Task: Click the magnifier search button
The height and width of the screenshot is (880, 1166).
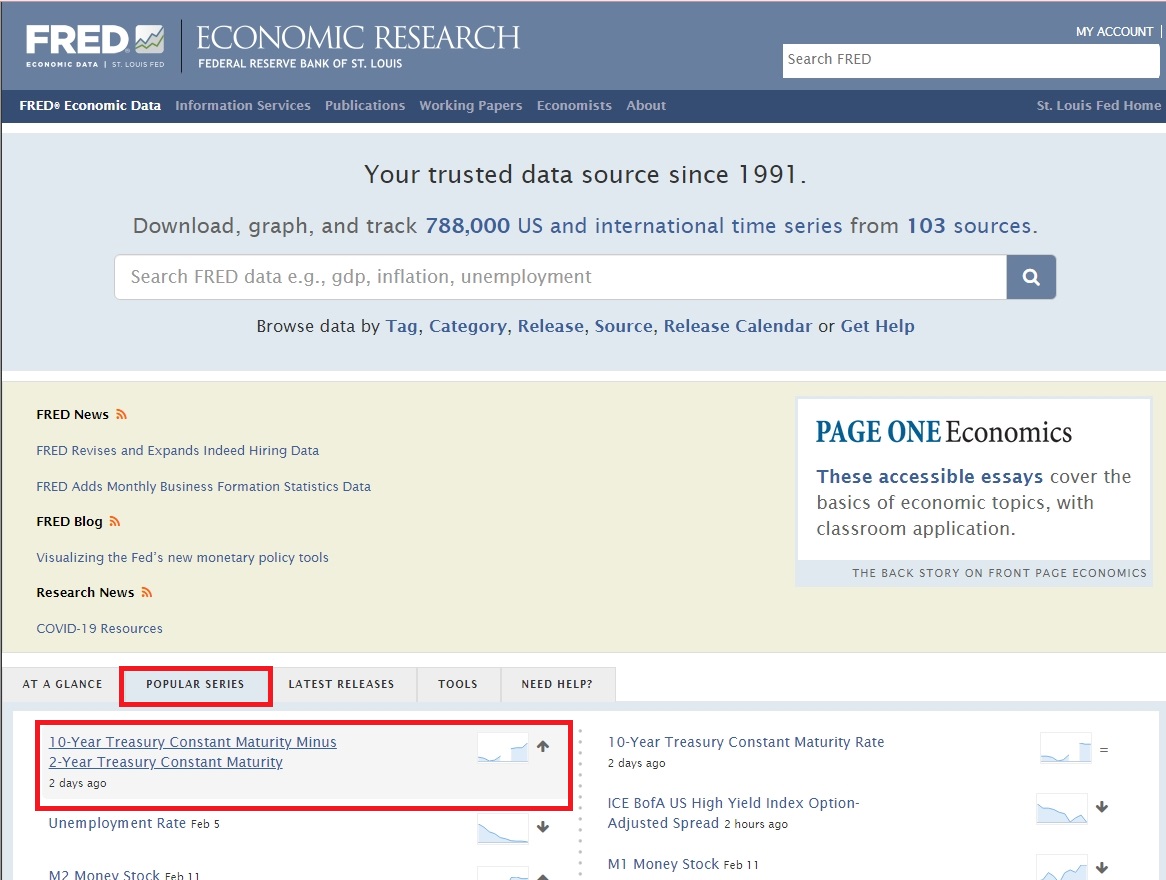Action: pos(1031,277)
